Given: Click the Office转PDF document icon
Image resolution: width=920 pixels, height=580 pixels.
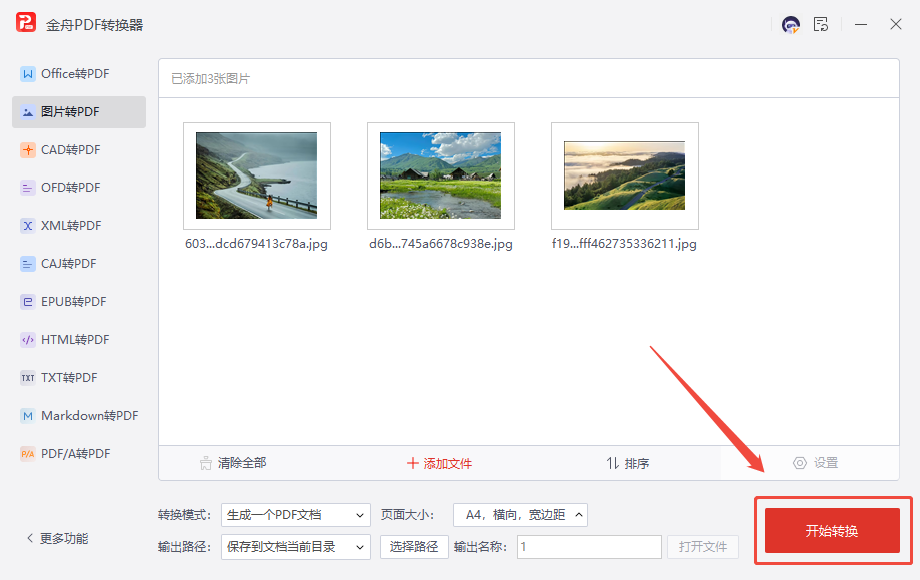Looking at the screenshot, I should point(28,74).
